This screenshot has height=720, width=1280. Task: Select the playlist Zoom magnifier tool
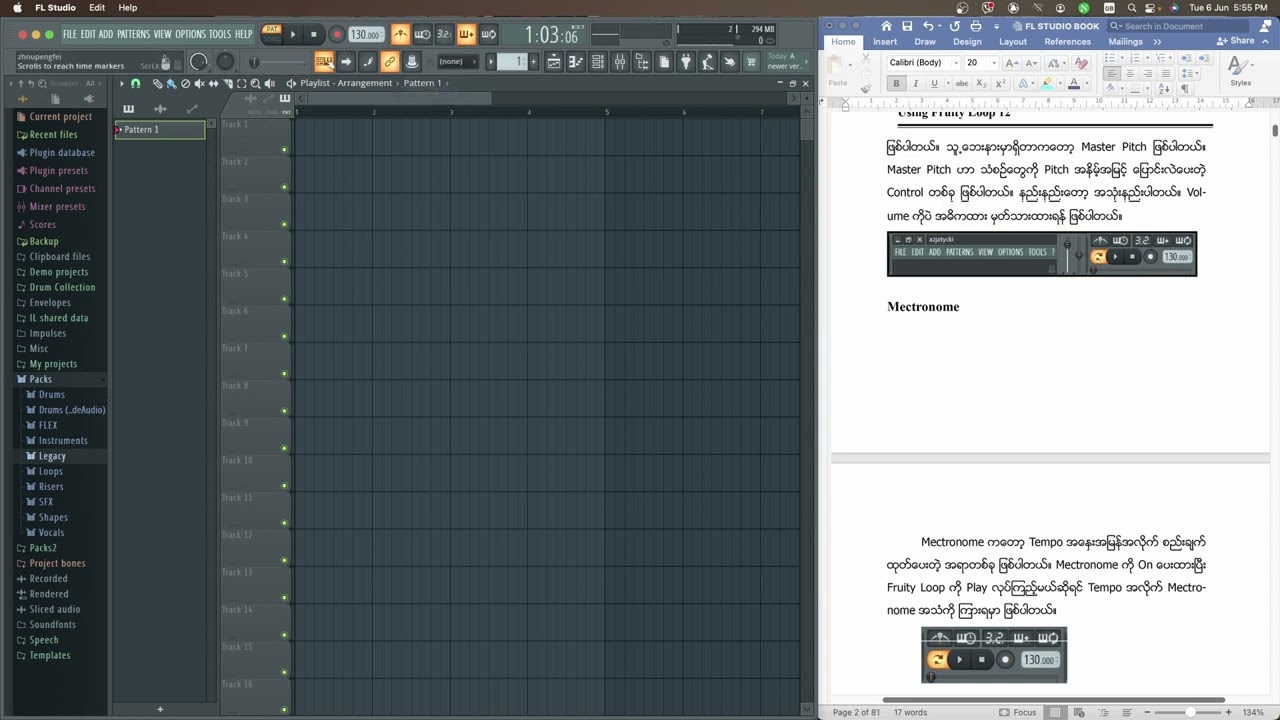point(255,84)
